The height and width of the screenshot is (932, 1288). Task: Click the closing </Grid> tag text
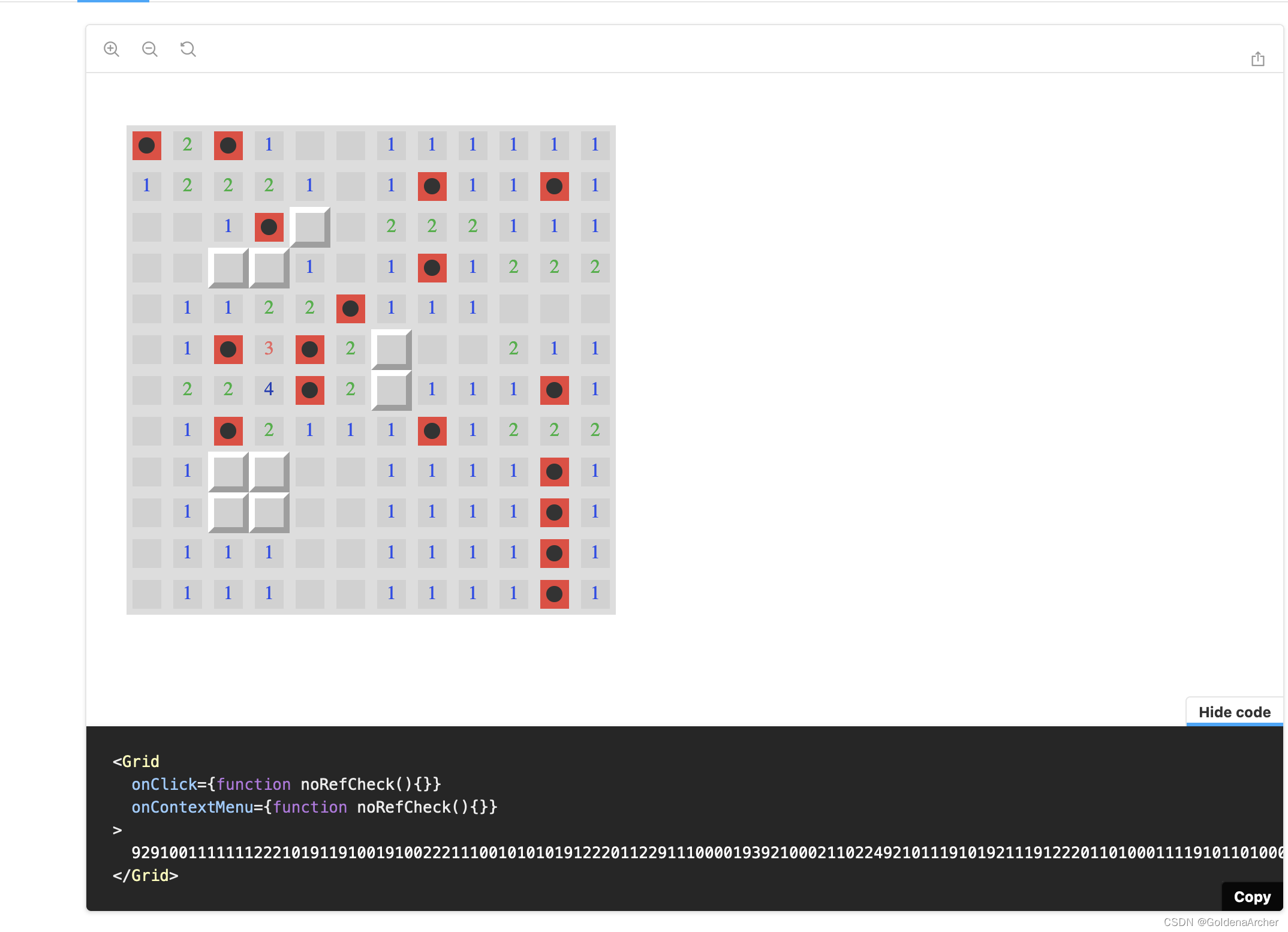tap(146, 876)
